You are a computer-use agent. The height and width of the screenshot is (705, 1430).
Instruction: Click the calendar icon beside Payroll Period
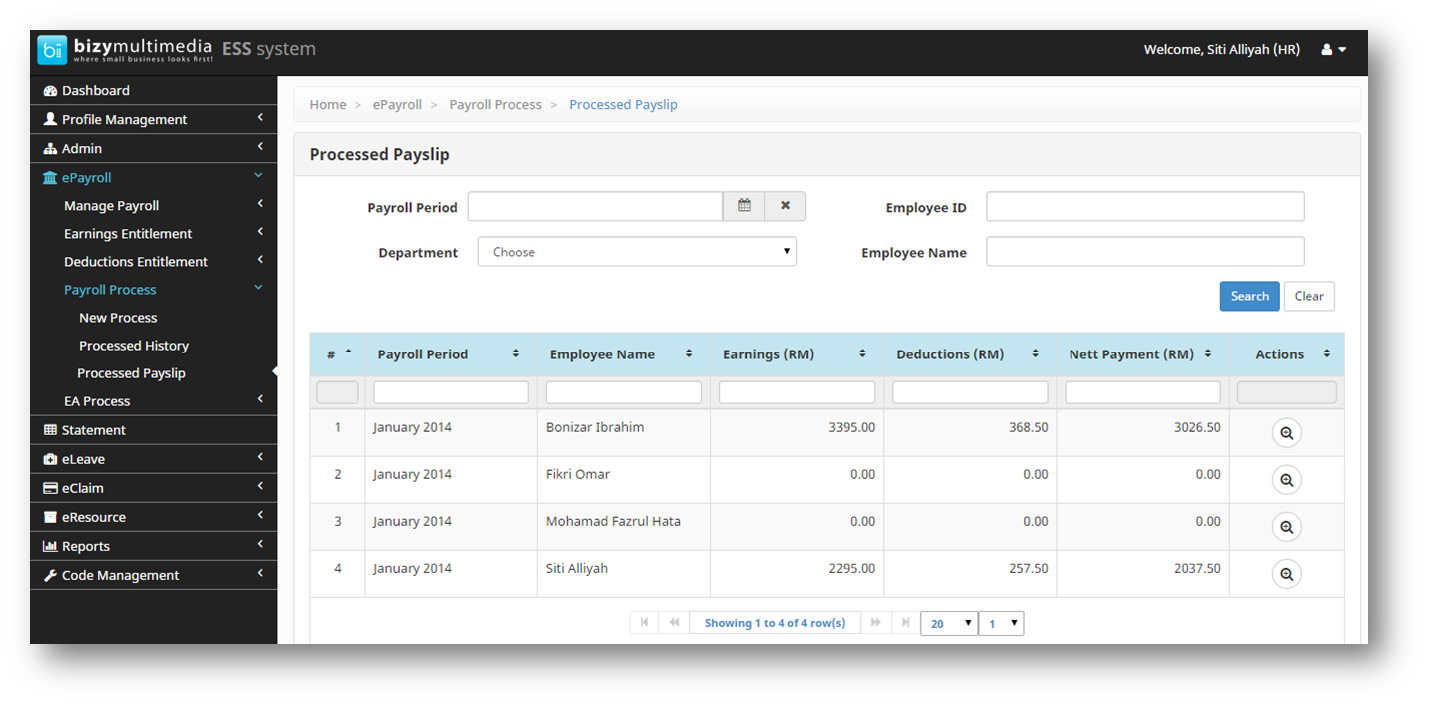[744, 206]
